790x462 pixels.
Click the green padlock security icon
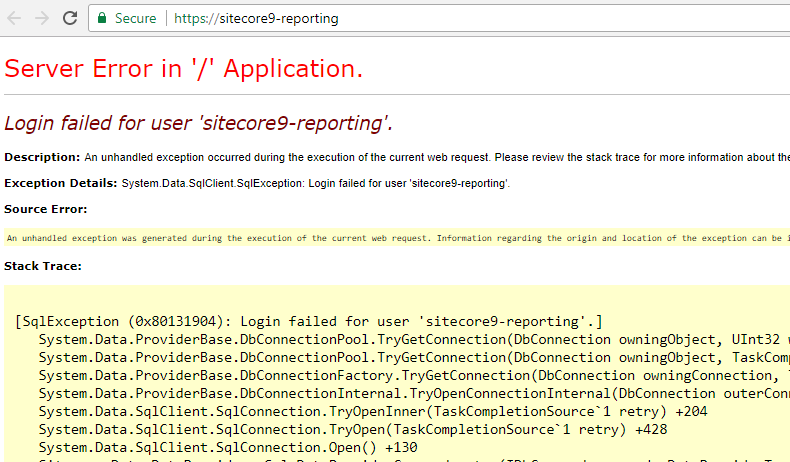102,18
